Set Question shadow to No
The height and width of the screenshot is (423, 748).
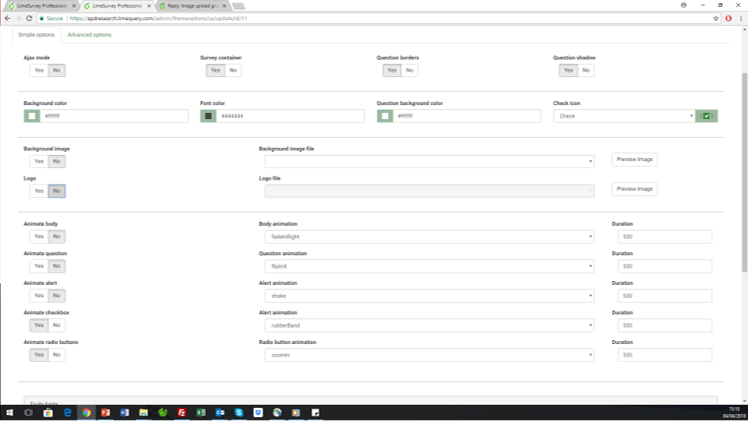(586, 70)
